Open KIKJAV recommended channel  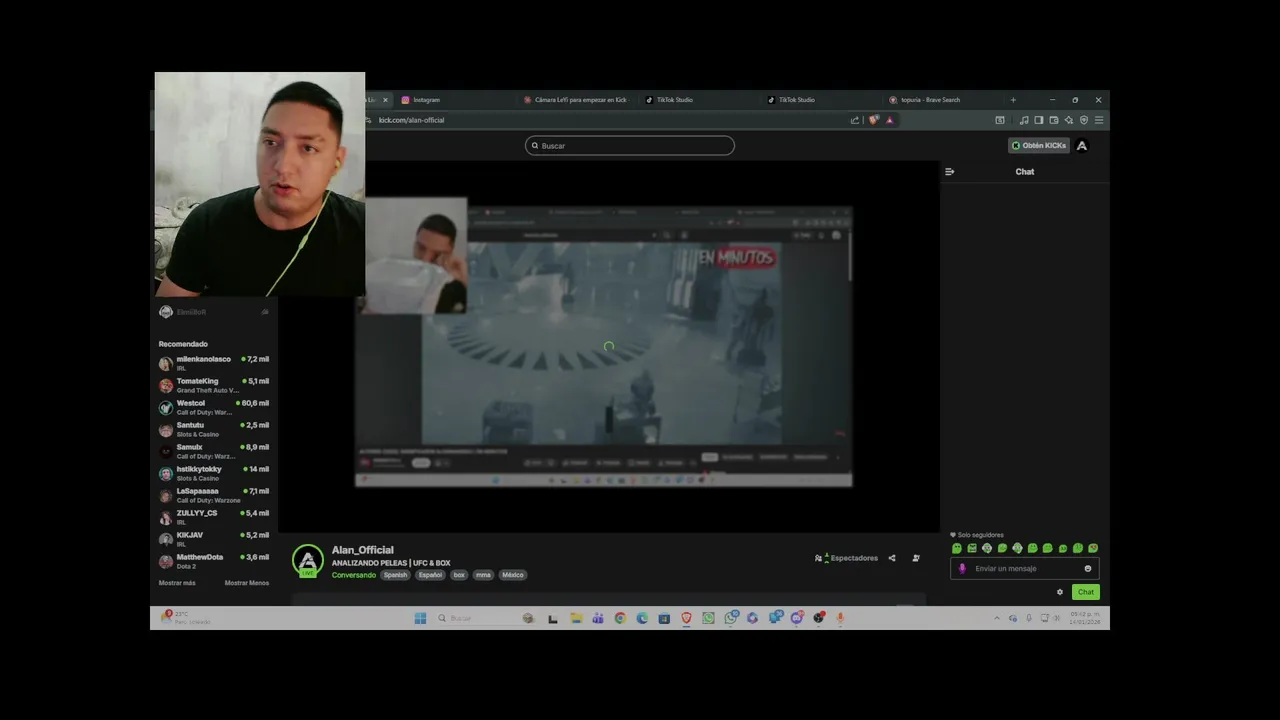tap(214, 539)
